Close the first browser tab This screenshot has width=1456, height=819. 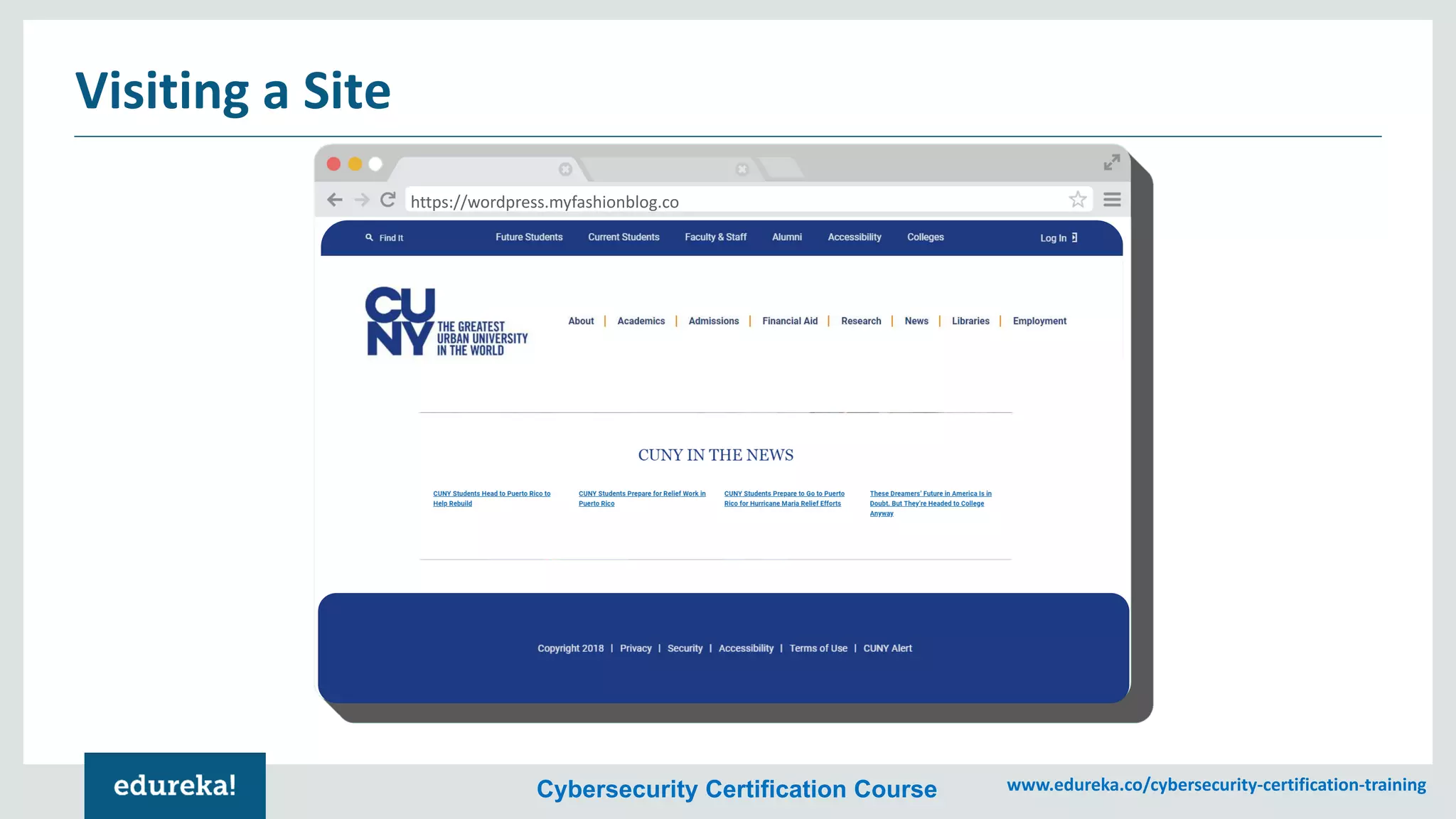(x=565, y=169)
